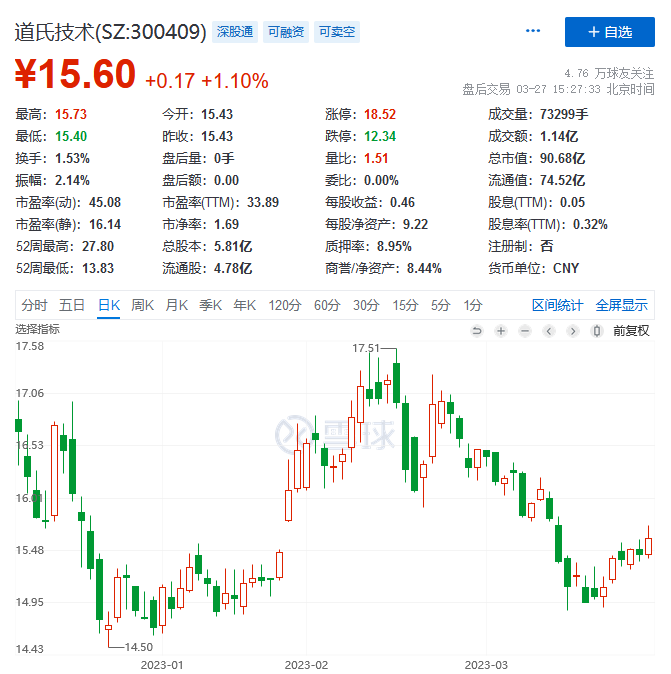Click the 14.50 low marker on chart

point(138,647)
